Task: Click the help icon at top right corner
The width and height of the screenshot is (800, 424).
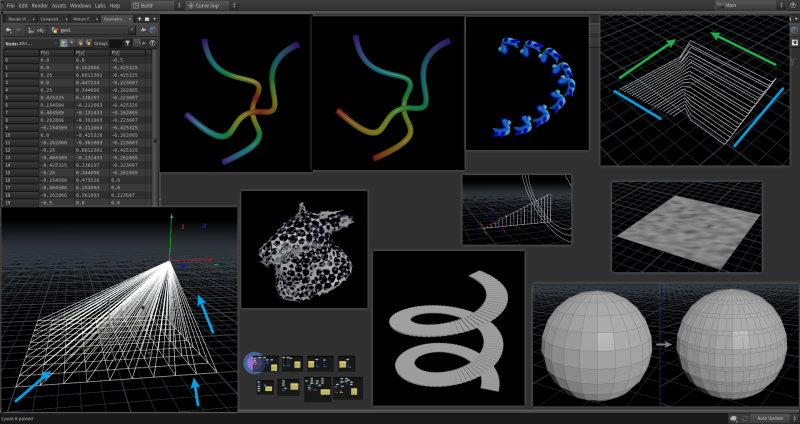Action: [791, 6]
